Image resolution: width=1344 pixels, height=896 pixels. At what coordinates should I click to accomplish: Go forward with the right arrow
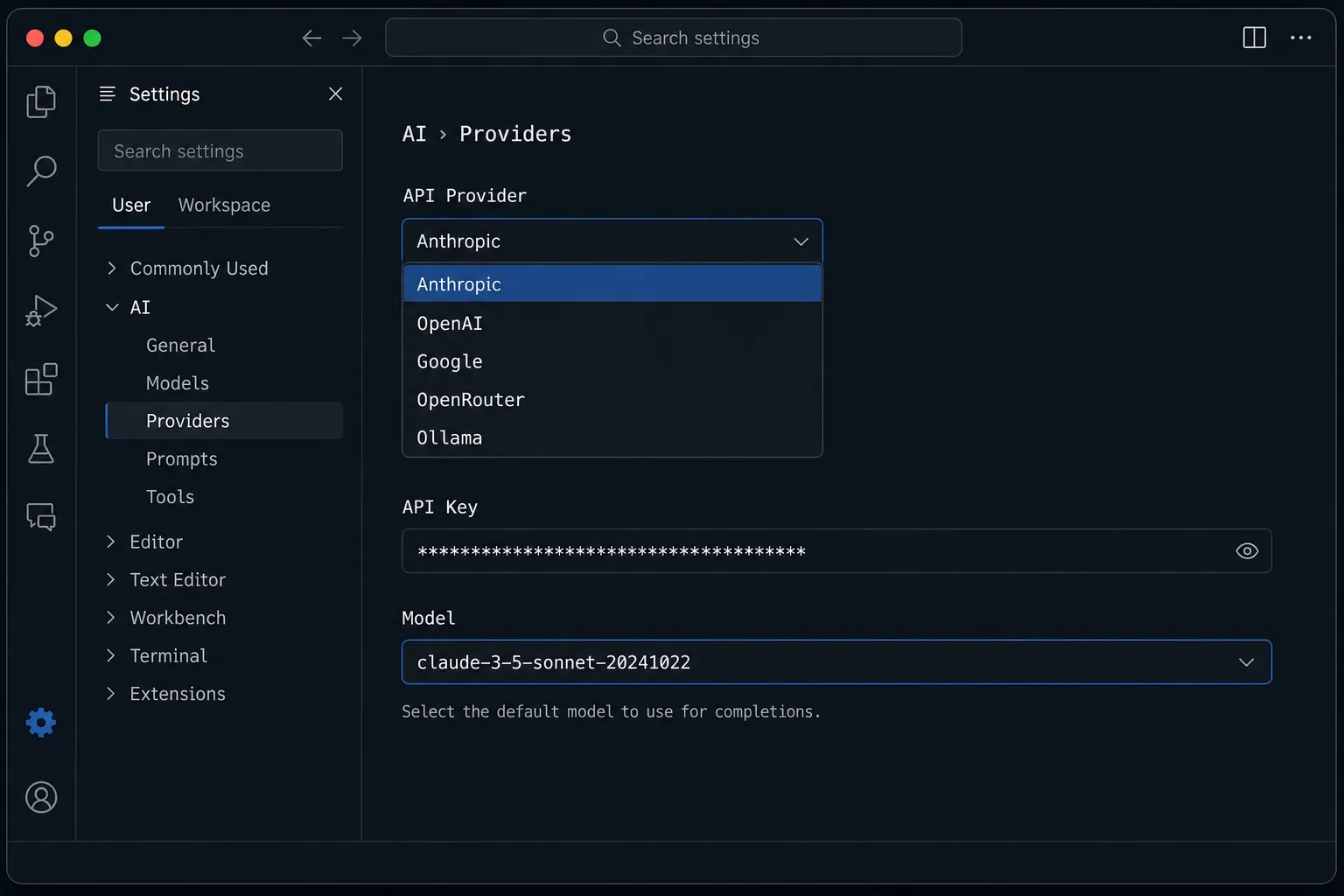[x=352, y=38]
